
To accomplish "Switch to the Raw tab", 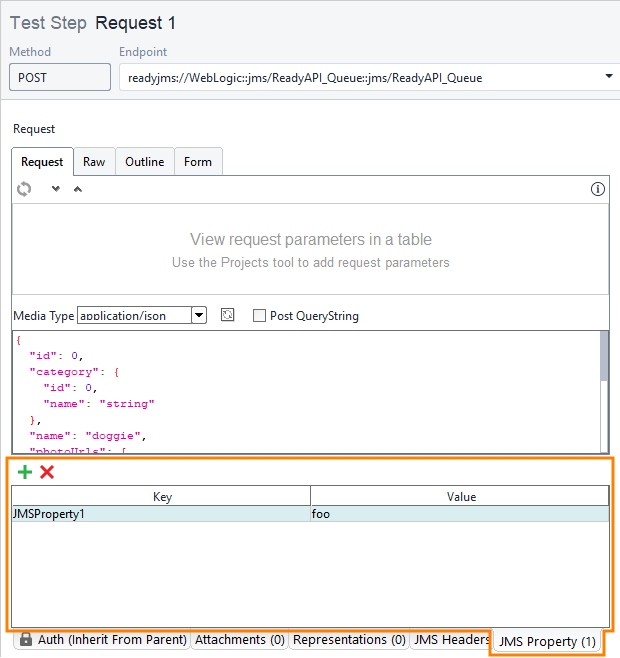I will point(94,162).
